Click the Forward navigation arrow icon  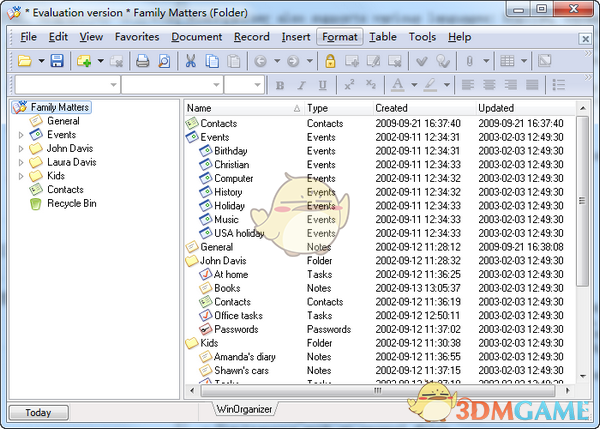tap(293, 61)
